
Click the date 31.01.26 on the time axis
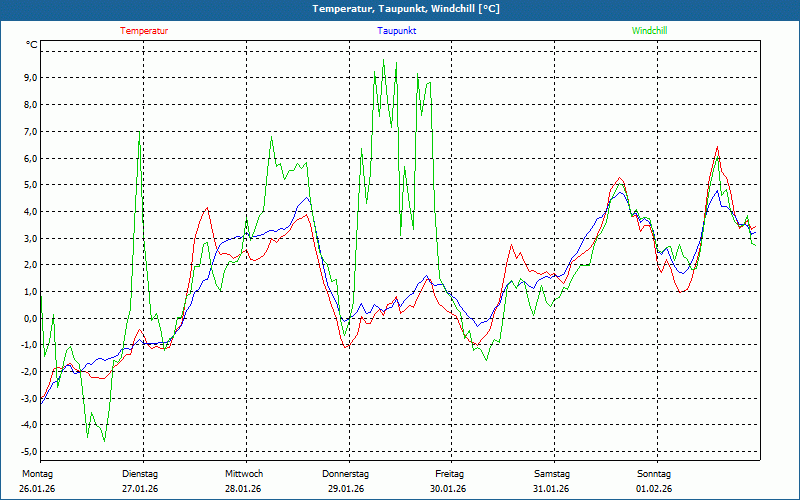[552, 489]
